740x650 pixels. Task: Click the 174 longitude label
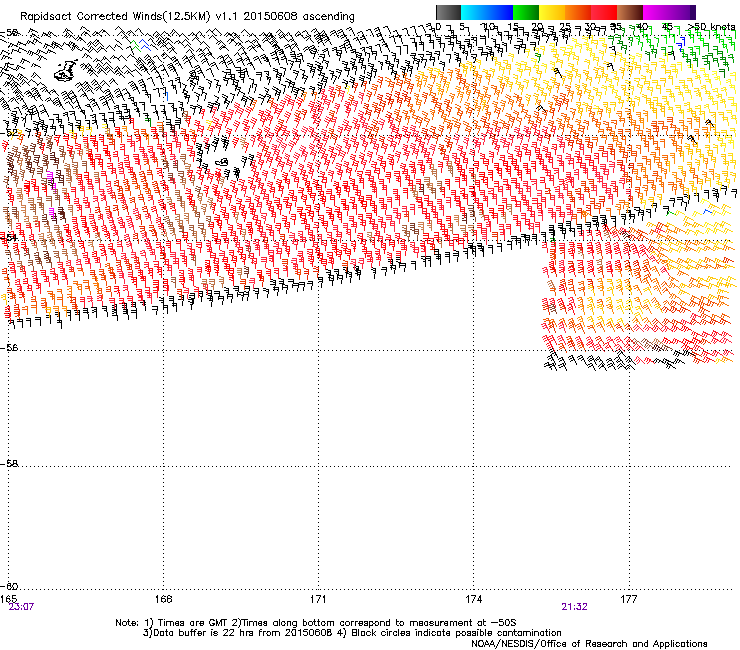point(473,599)
